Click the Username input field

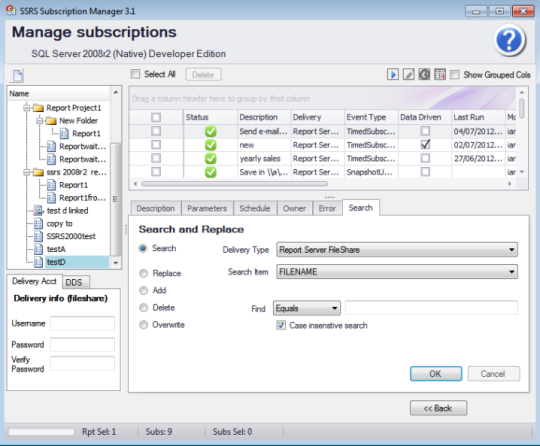(82, 323)
